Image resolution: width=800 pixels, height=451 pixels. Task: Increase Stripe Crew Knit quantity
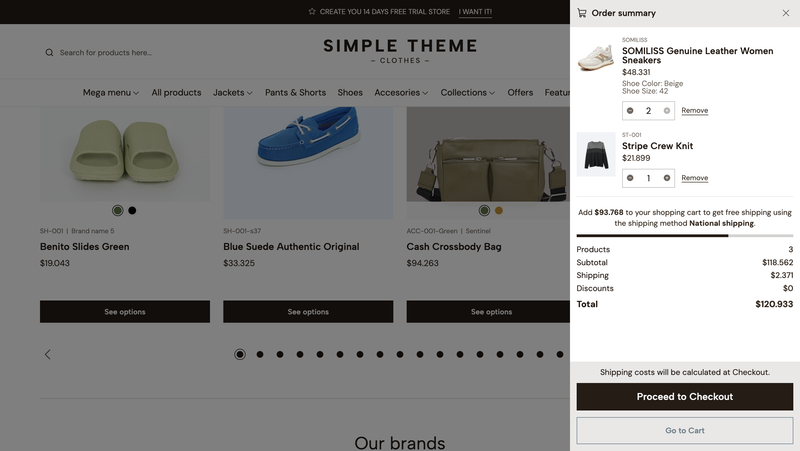click(x=667, y=179)
